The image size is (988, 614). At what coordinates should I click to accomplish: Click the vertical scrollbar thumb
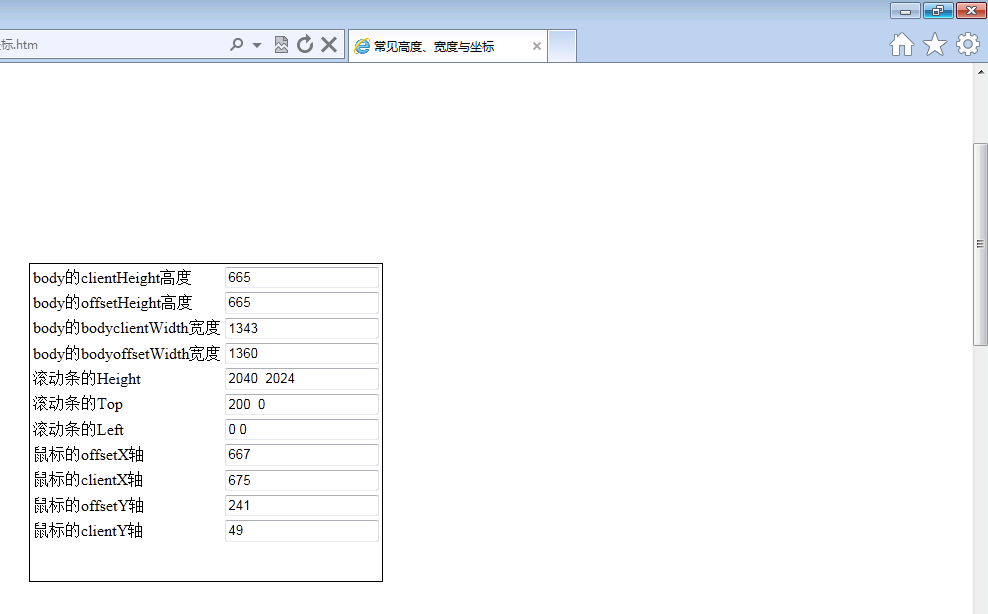pyautogui.click(x=980, y=244)
